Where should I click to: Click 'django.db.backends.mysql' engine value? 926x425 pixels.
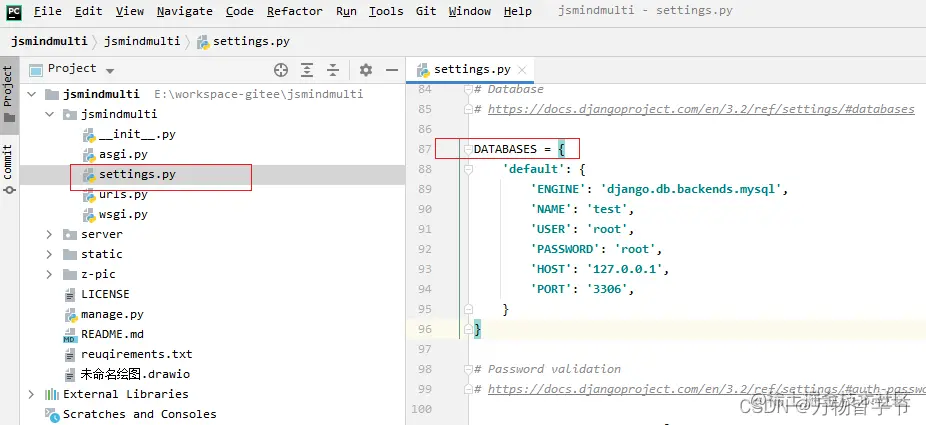pos(692,189)
